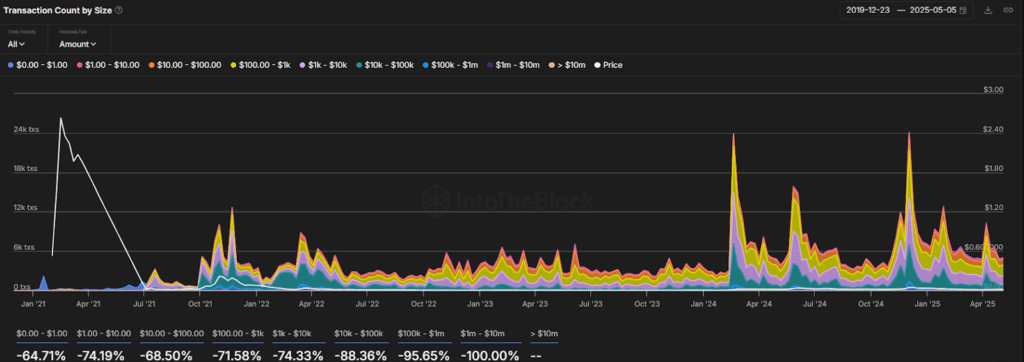Click the Transaction Count by Size title
Screen dimensions: 1024x362
tap(57, 10)
